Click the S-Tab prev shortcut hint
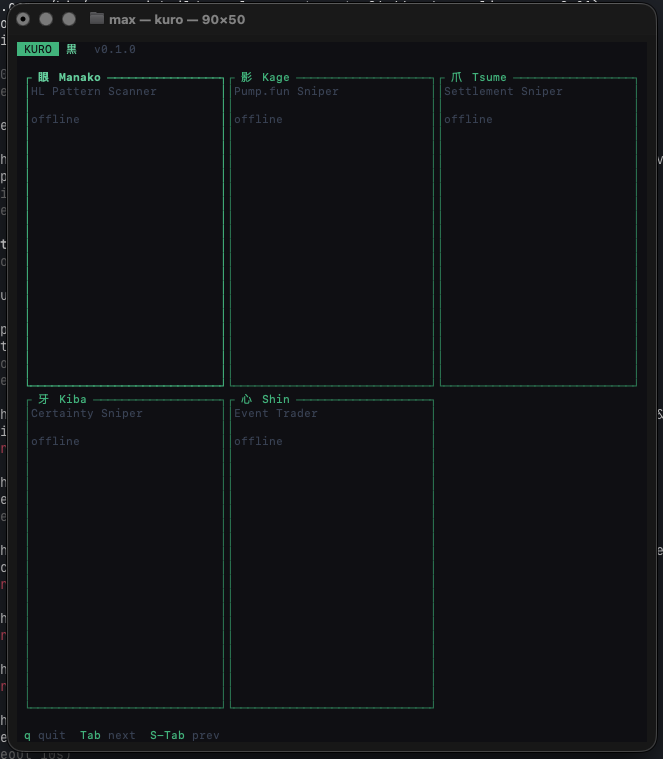 point(184,736)
